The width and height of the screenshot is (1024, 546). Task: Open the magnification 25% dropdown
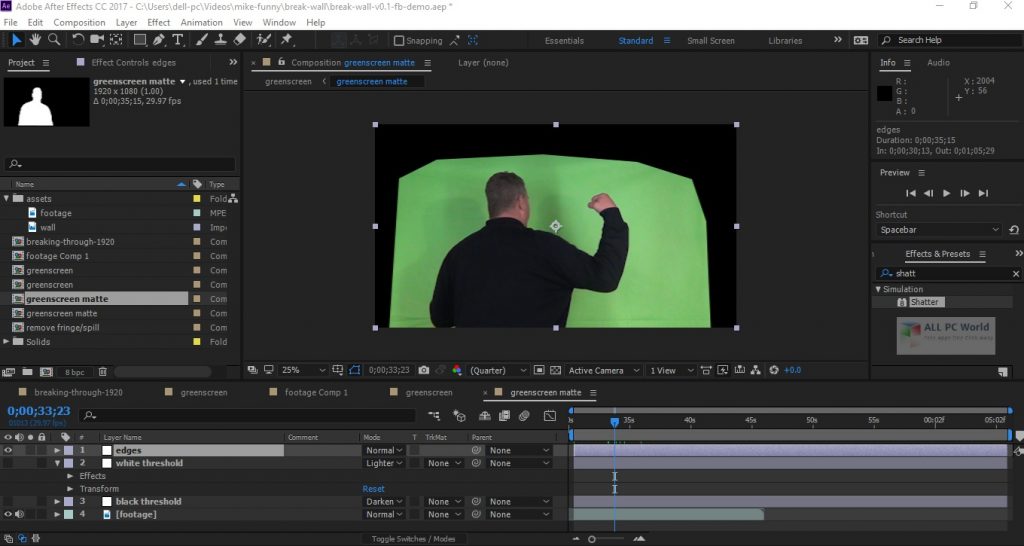click(x=303, y=370)
